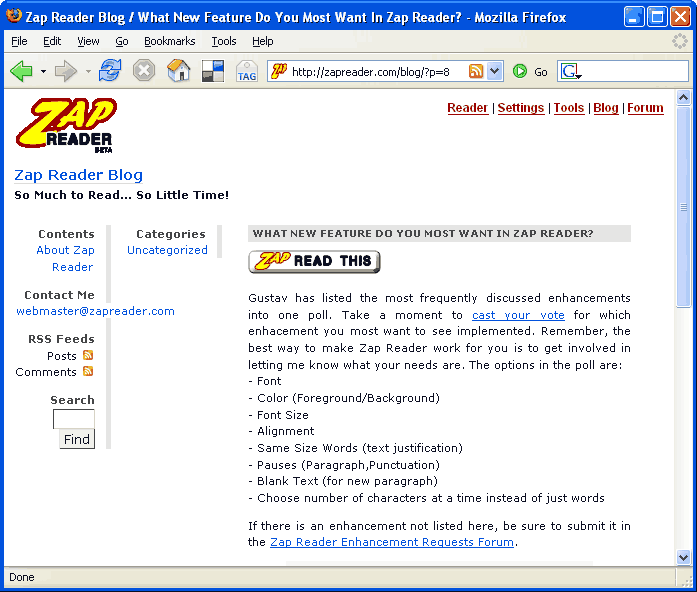
Task: Click the Comments RSS feed icon
Action: pos(88,371)
